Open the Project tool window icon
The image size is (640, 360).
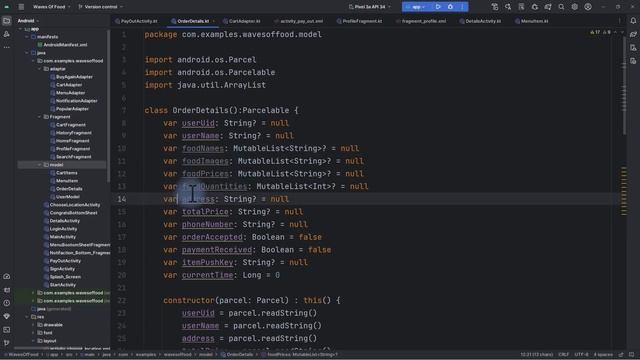[x=7, y=21]
